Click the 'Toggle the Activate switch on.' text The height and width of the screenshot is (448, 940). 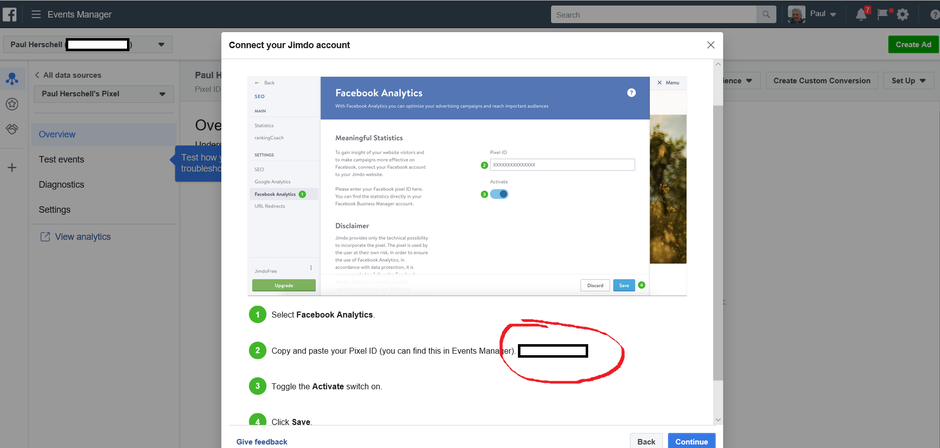(x=327, y=387)
